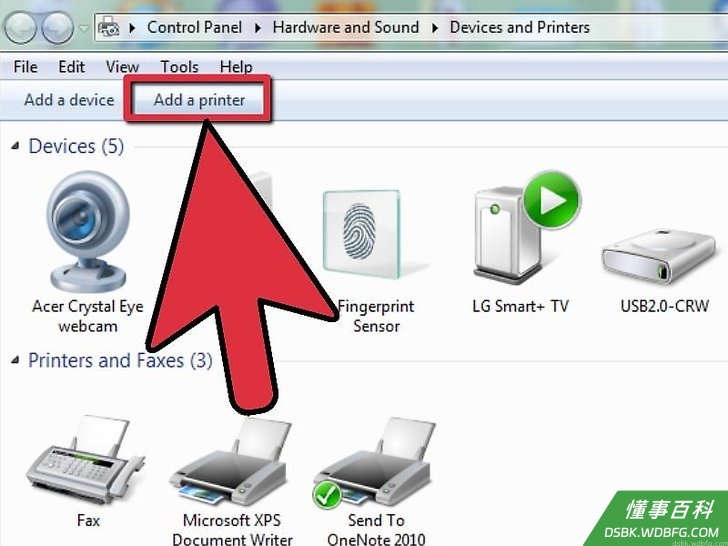Expand the breadcrumb arrow before Control Panel
The image size is (728, 546).
[133, 27]
